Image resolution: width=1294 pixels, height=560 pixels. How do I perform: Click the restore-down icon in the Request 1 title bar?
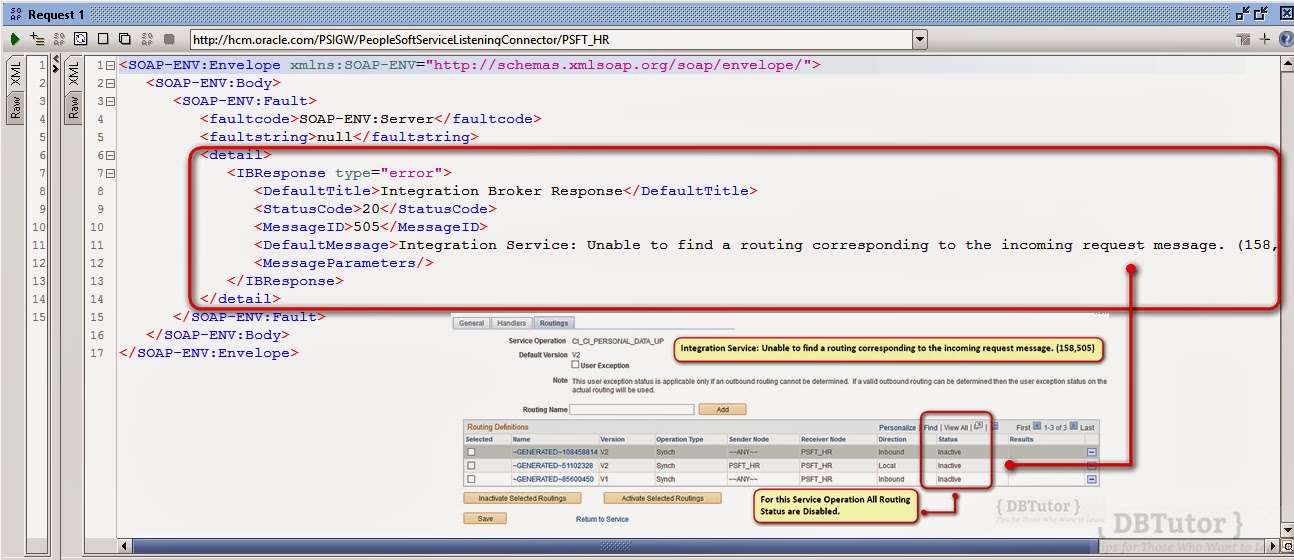pos(1243,14)
